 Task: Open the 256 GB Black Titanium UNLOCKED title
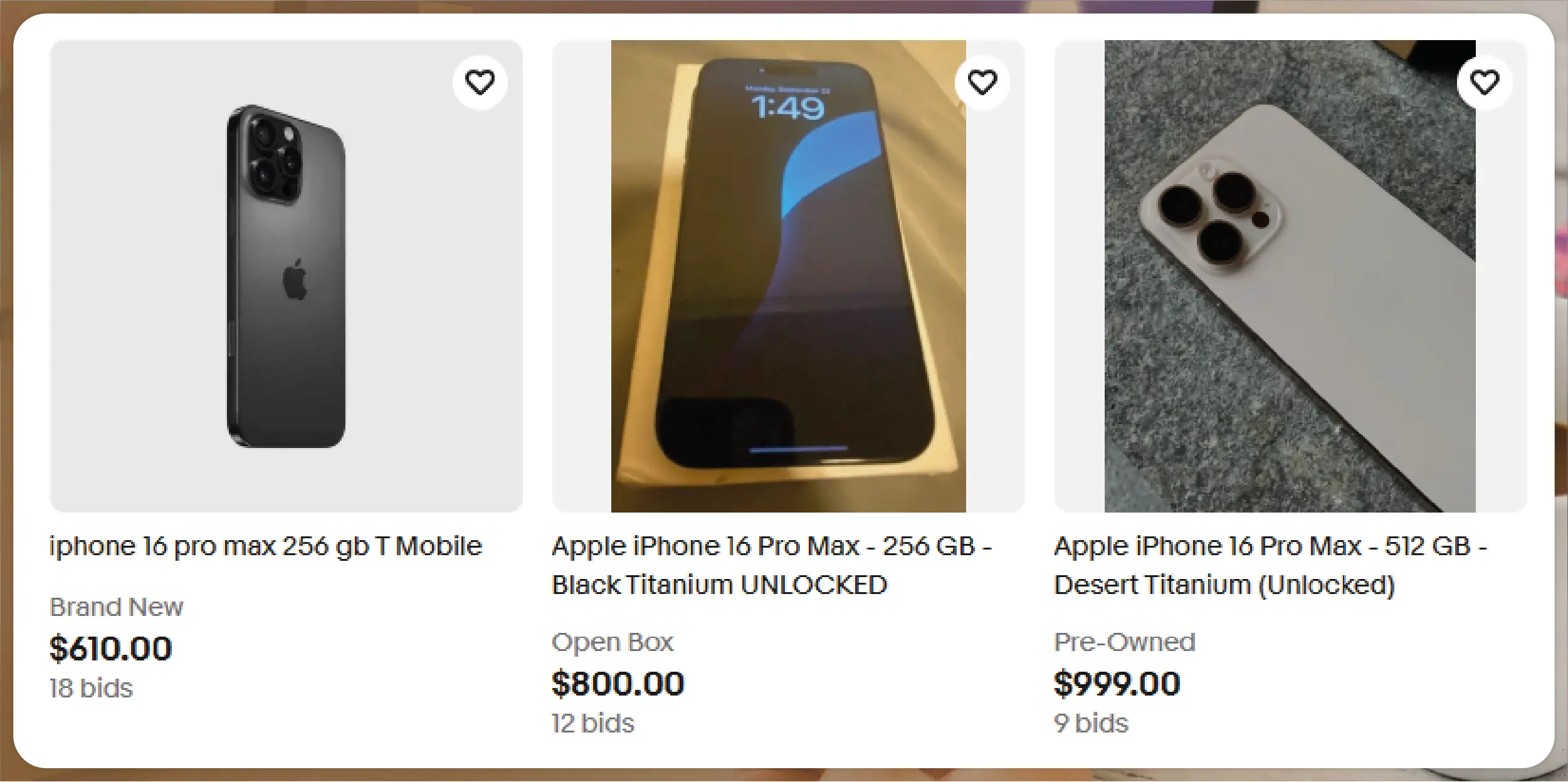tap(771, 566)
